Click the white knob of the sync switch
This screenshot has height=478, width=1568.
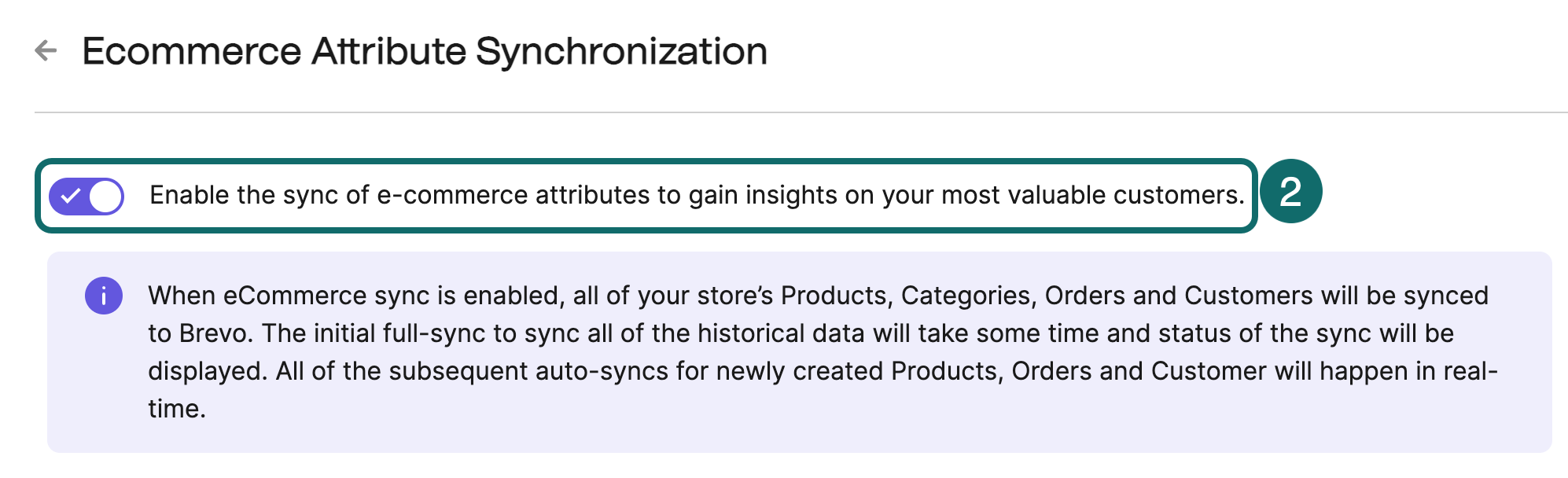pos(105,196)
